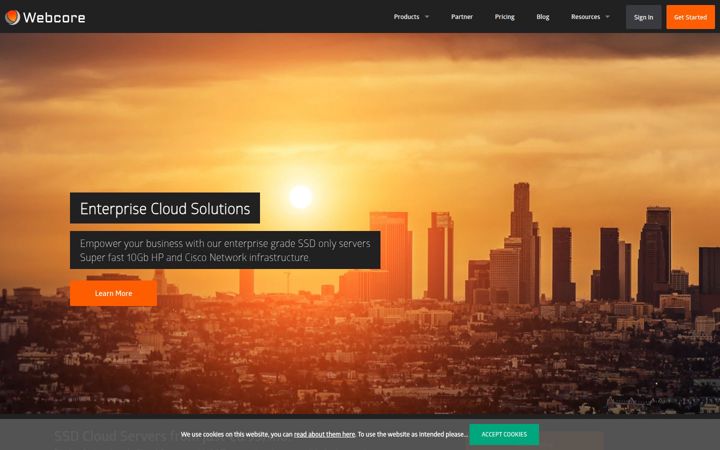The height and width of the screenshot is (450, 720).
Task: Open the Pricing page
Action: tap(504, 17)
